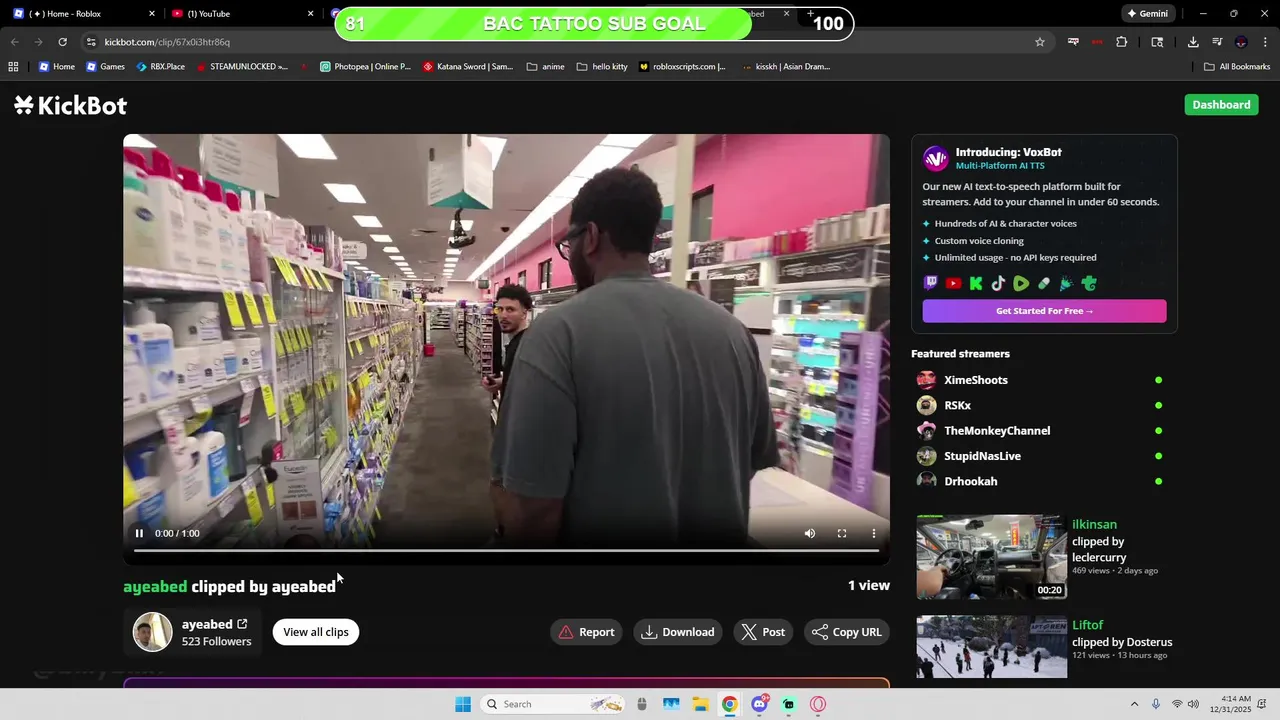Open the STEAMUNLOCKED bookmark
This screenshot has width=1280, height=720.
point(242,67)
